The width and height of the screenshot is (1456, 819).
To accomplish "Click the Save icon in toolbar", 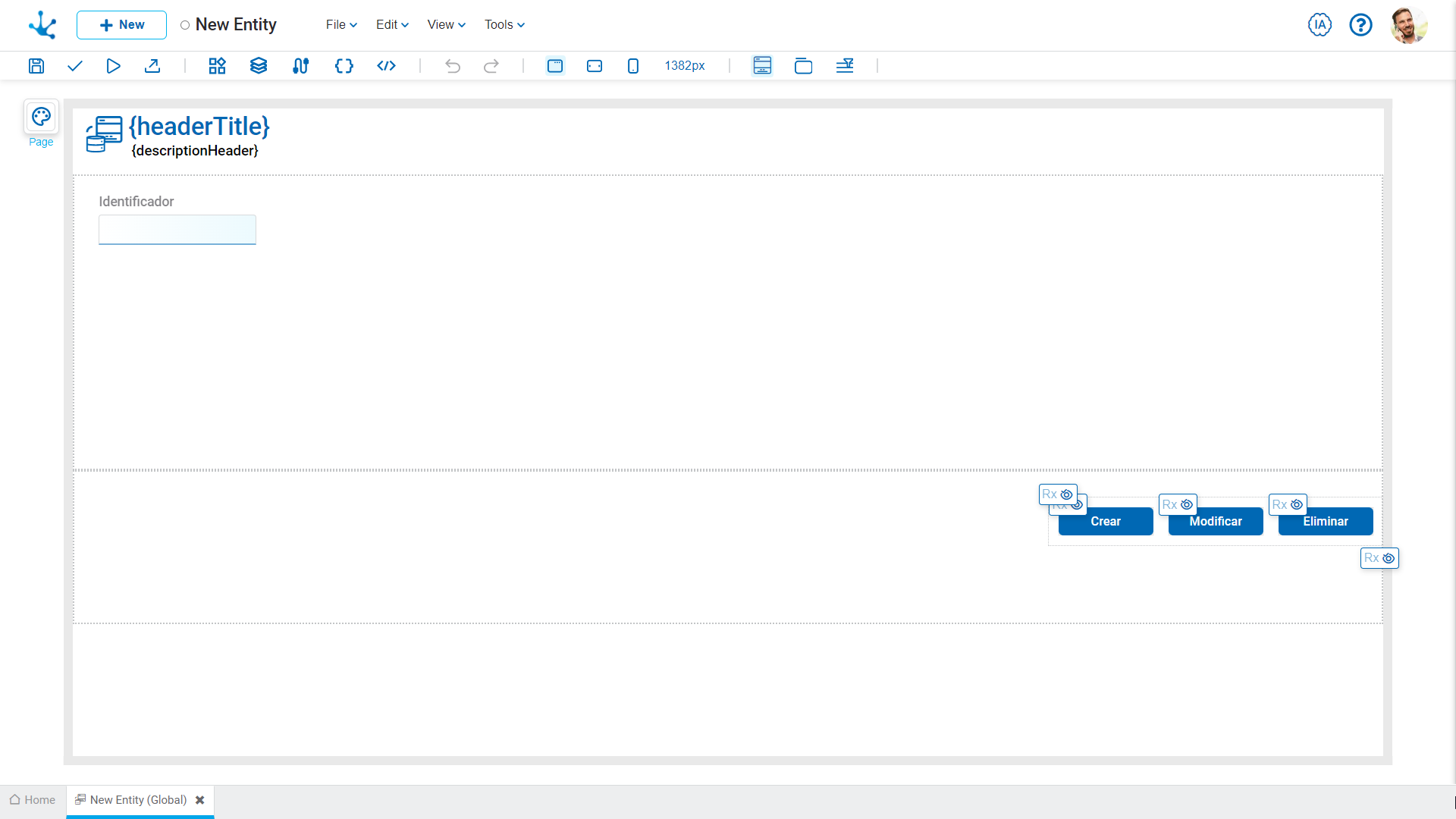I will 36,66.
